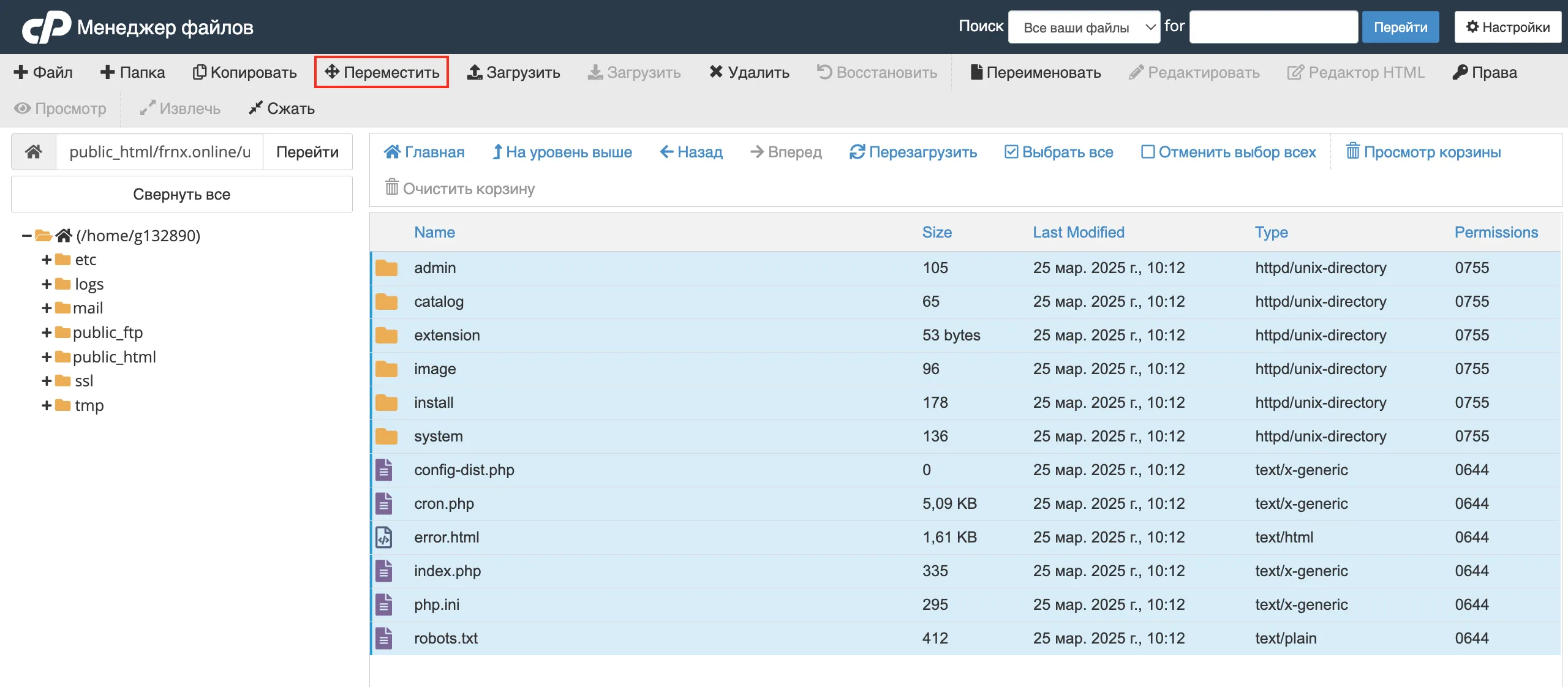Click the Копировать toolbar button
The image size is (1568, 687).
pyautogui.click(x=245, y=72)
